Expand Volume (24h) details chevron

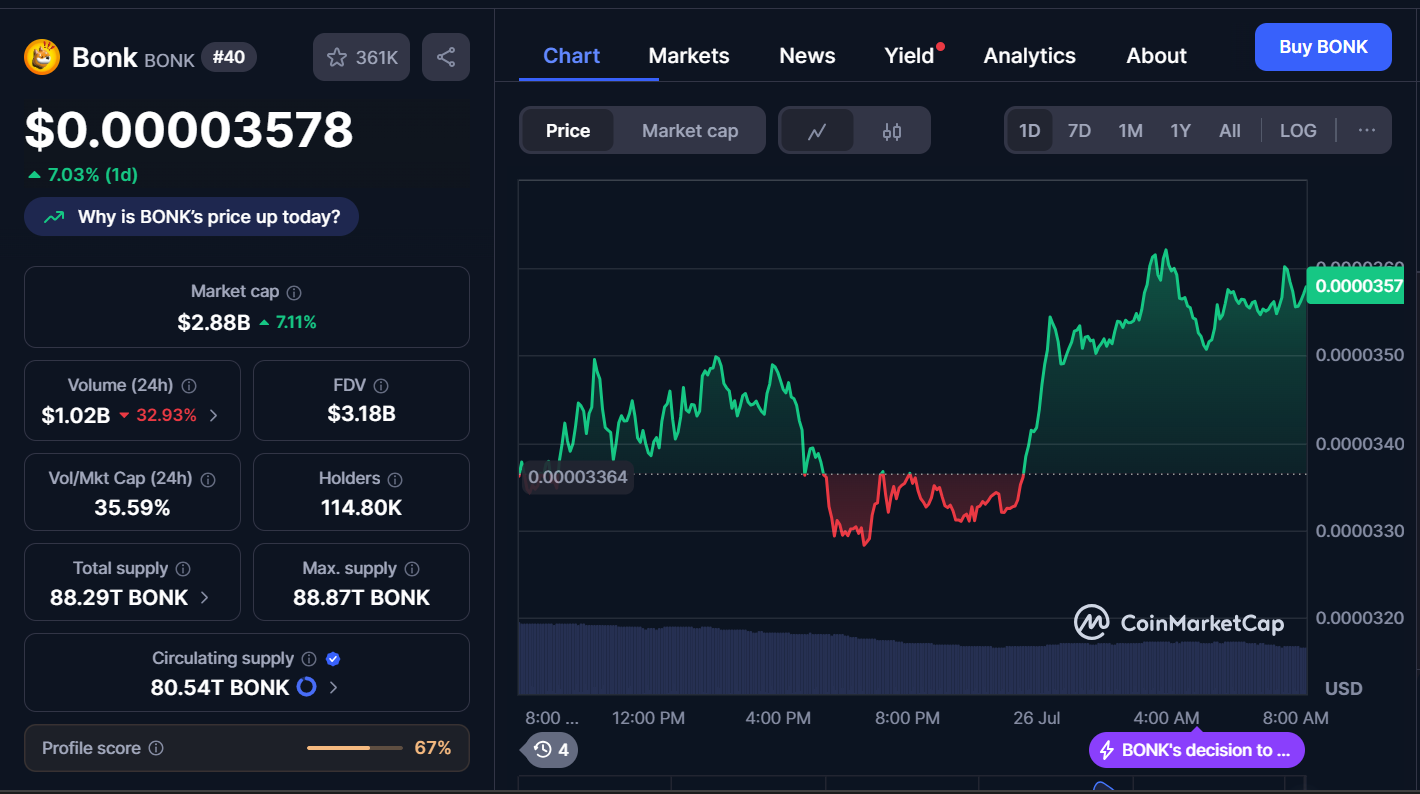(213, 415)
